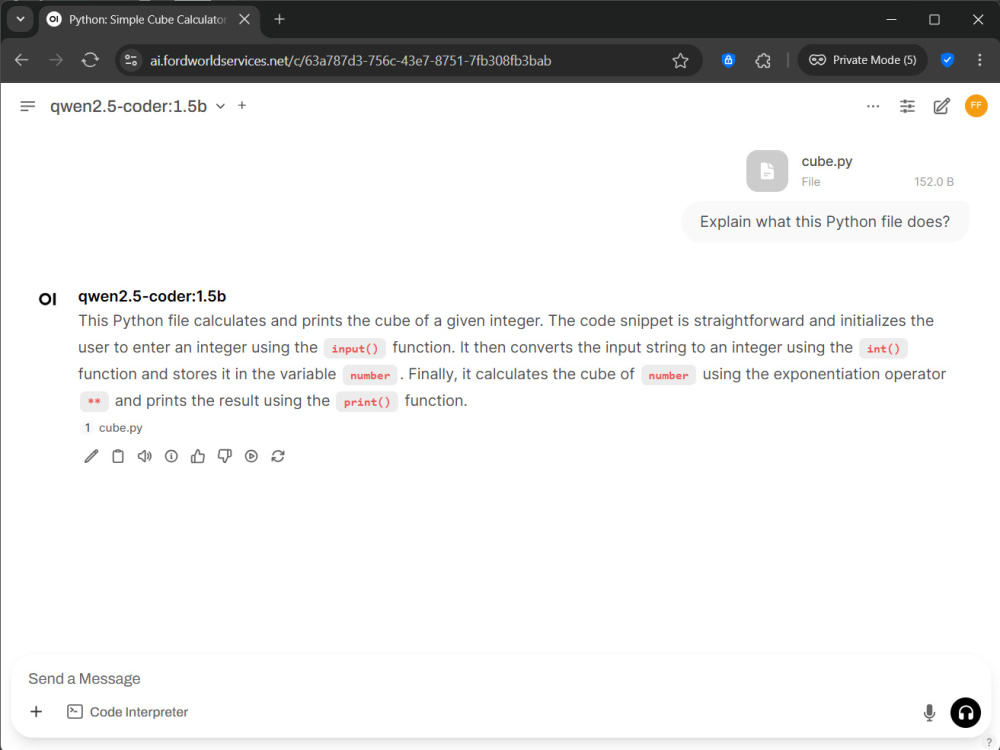Viewport: 1000px width, 750px height.
Task: Open the chat more-options ellipsis menu
Action: pos(873,107)
